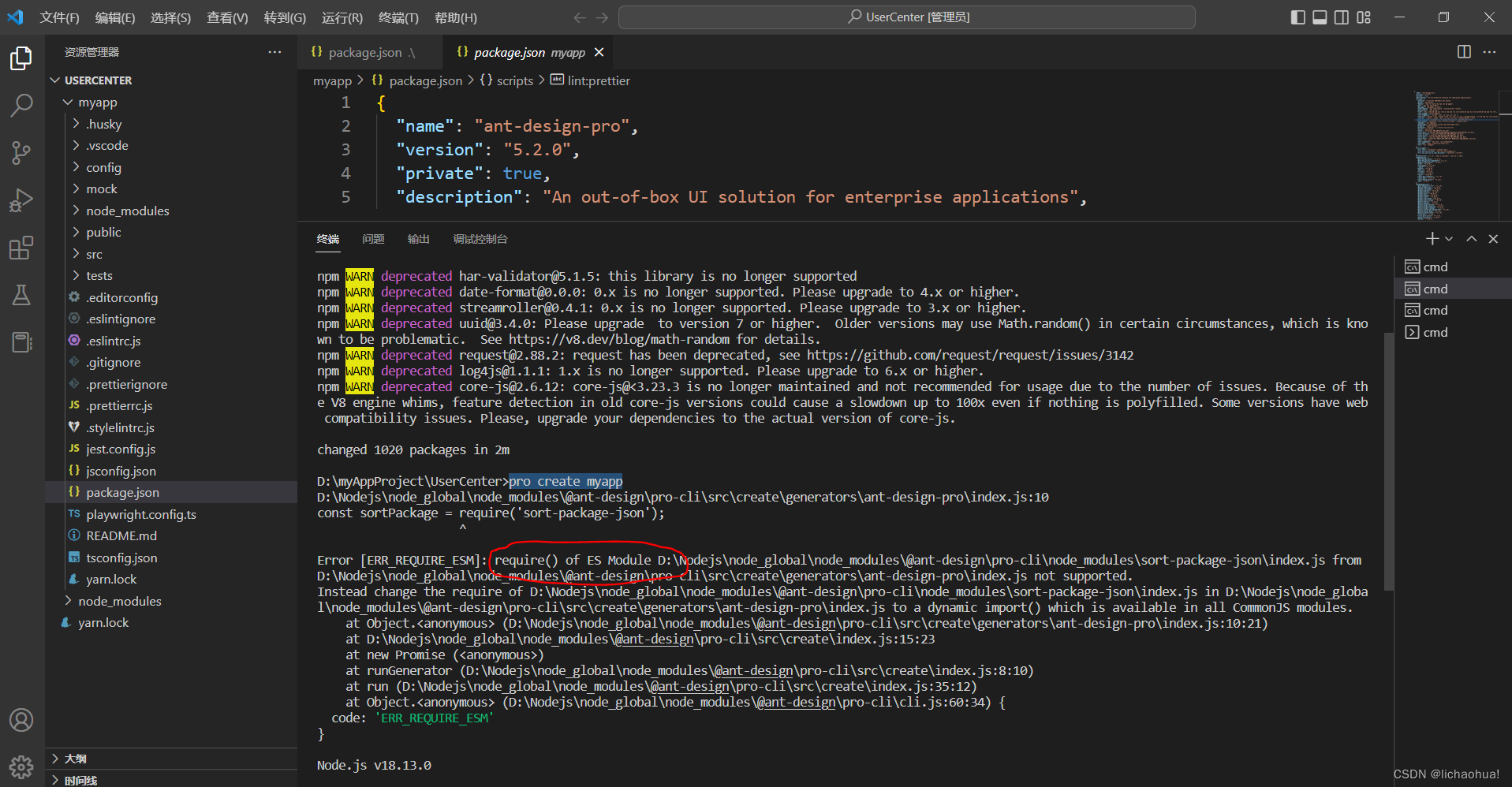
Task: Expand the .husky folder
Action: click(x=171, y=124)
